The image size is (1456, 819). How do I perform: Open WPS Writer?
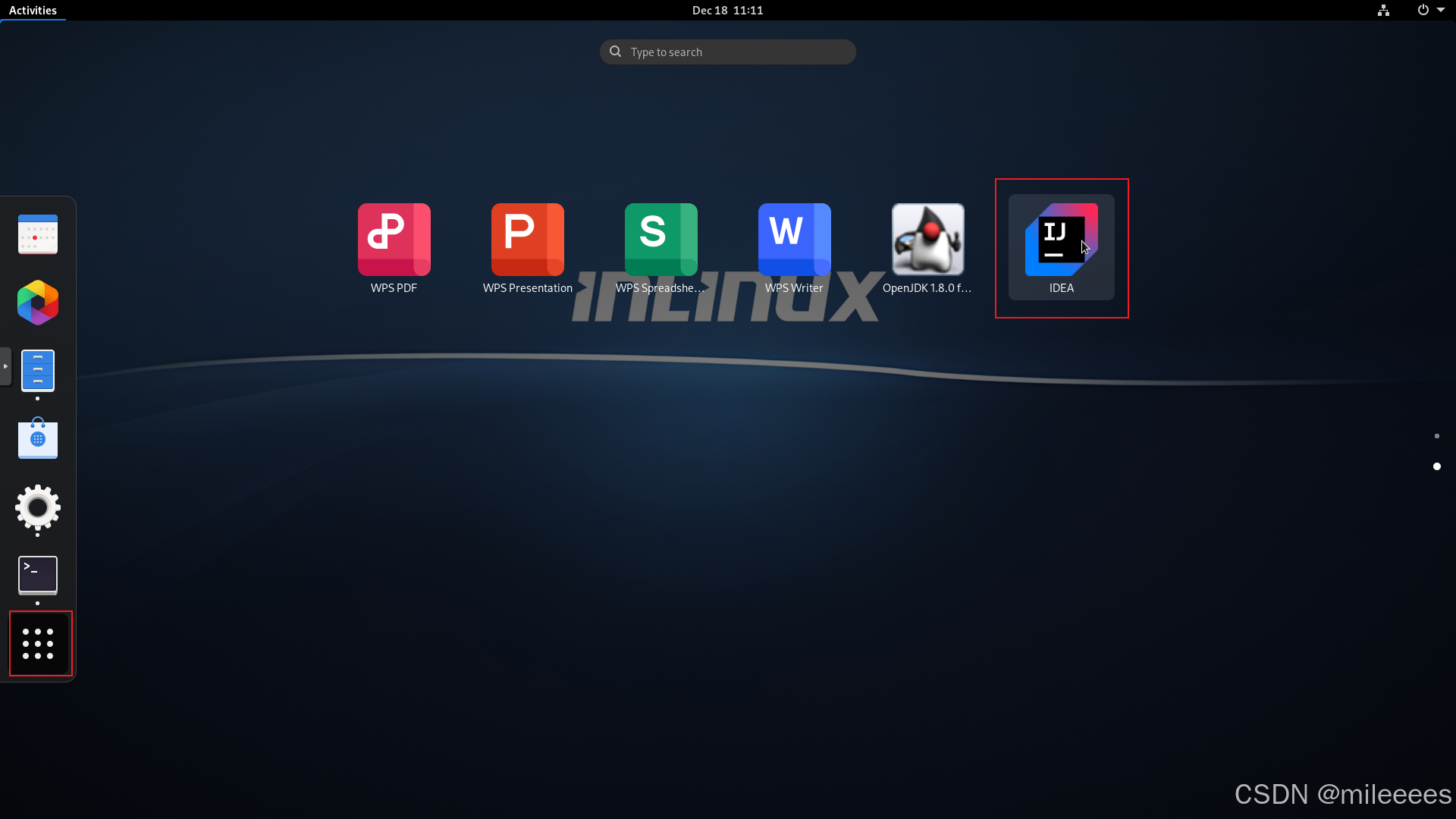[794, 240]
